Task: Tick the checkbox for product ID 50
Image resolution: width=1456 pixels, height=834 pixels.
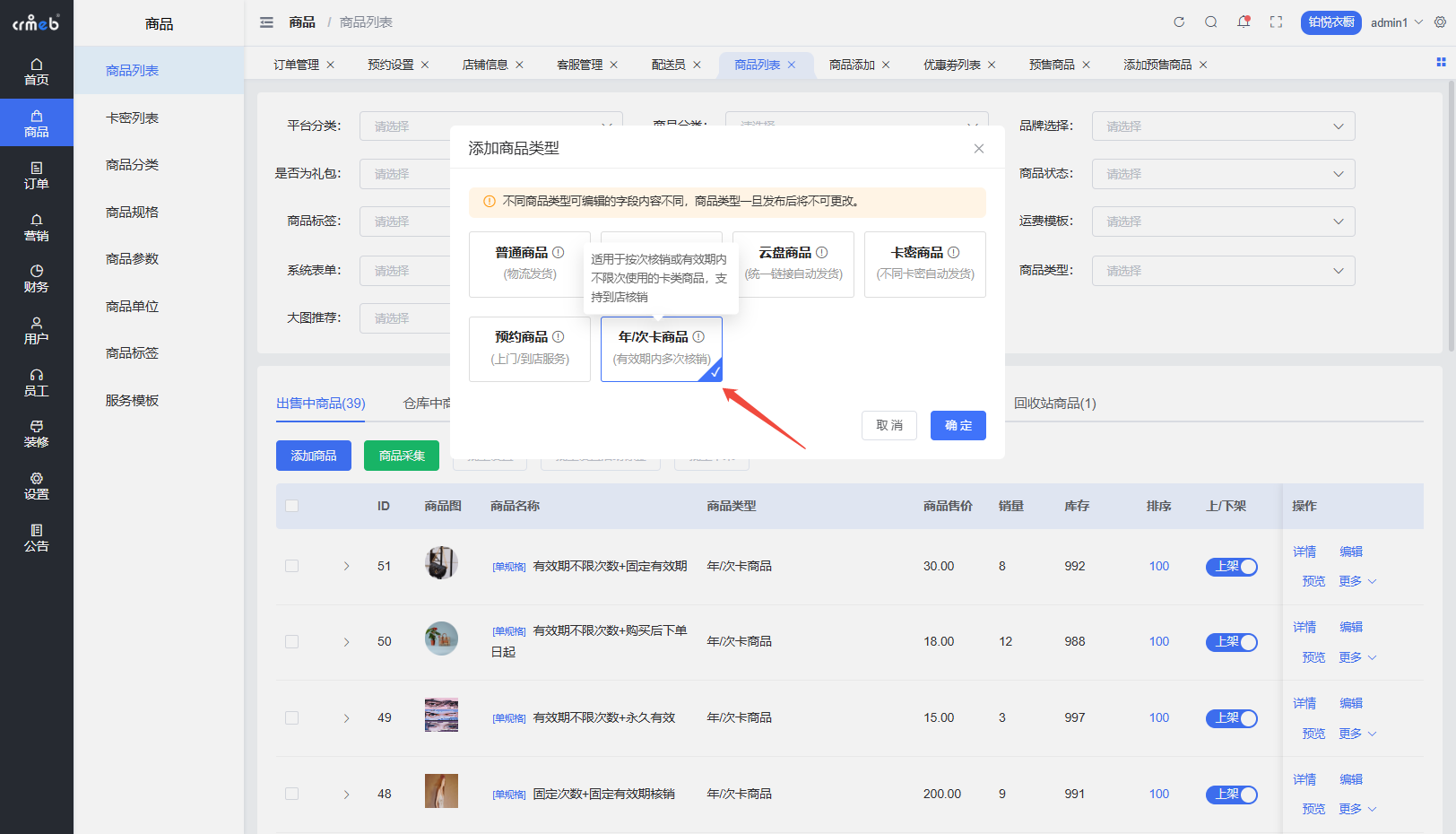Action: coord(291,641)
